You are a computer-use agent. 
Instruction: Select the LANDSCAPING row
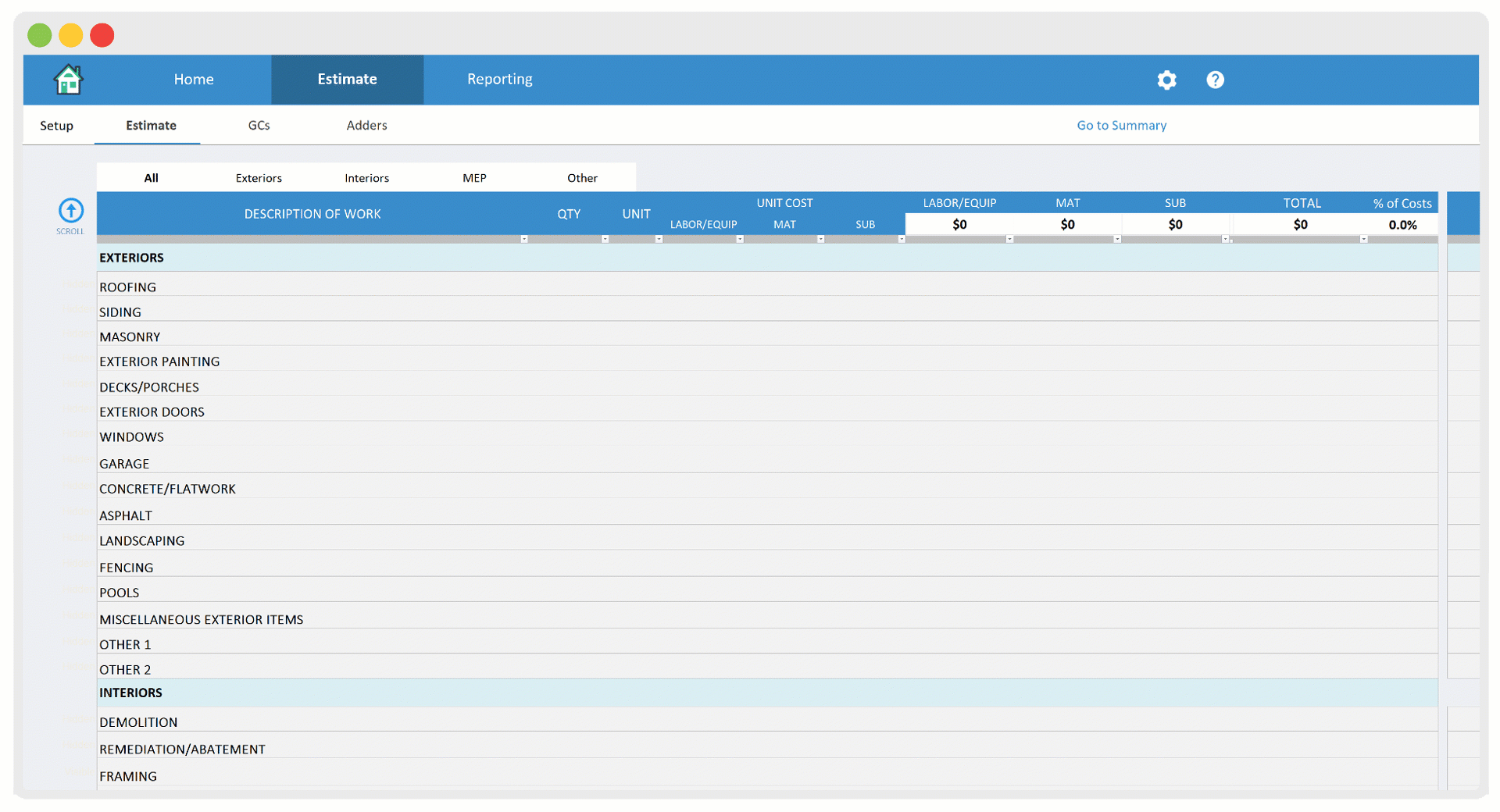tap(767, 539)
